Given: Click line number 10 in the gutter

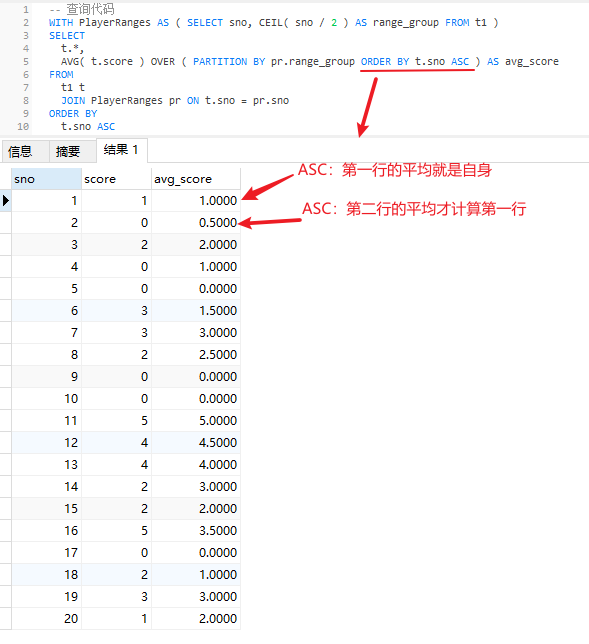Looking at the screenshot, I should (23, 126).
